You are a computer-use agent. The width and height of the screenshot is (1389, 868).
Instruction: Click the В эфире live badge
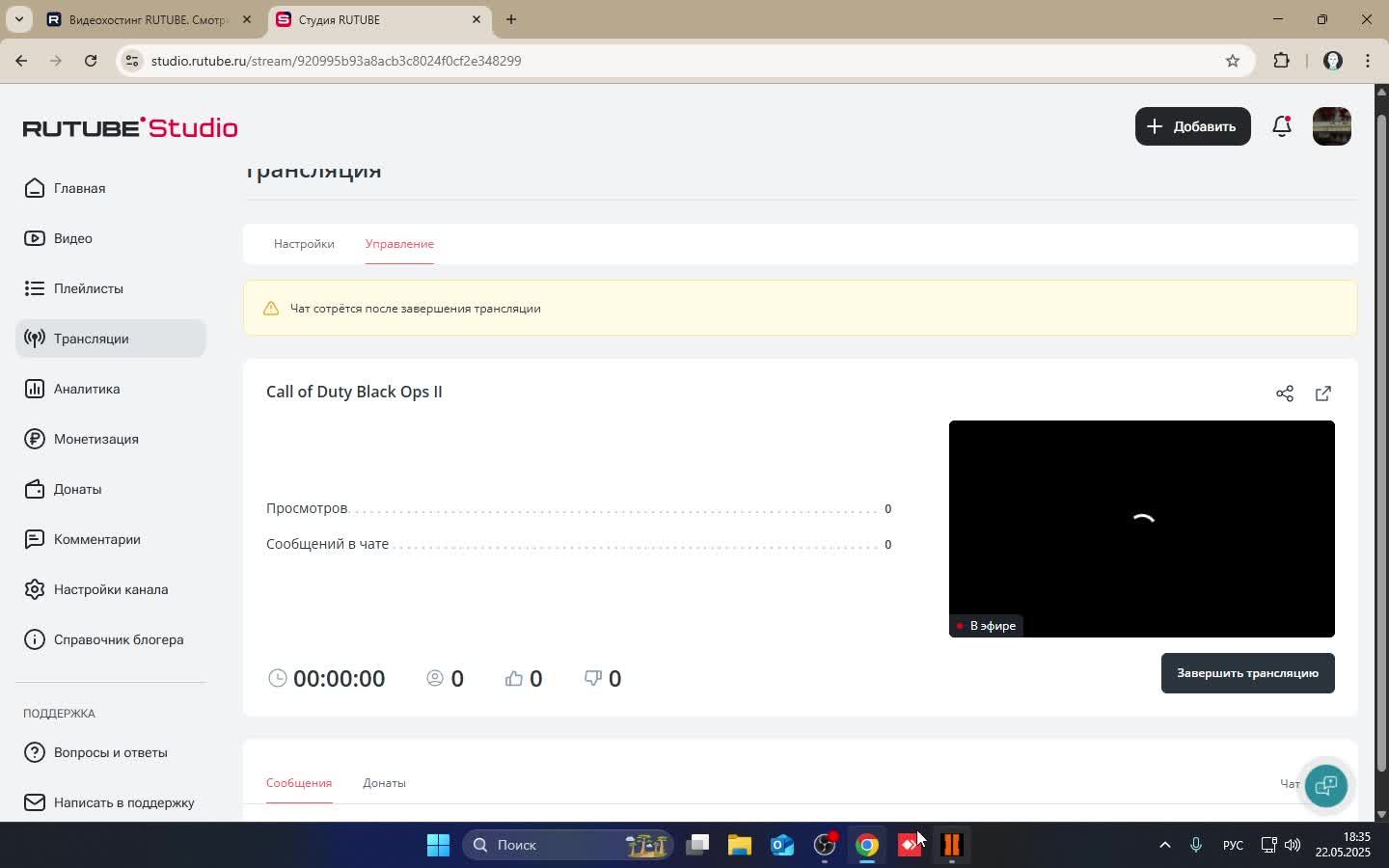[x=987, y=626]
